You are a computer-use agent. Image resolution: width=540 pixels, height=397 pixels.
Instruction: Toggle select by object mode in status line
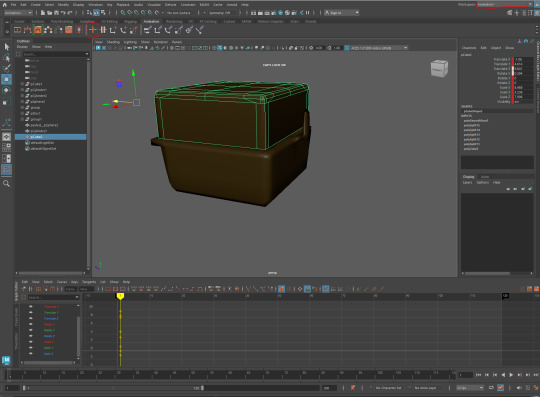[x=96, y=13]
